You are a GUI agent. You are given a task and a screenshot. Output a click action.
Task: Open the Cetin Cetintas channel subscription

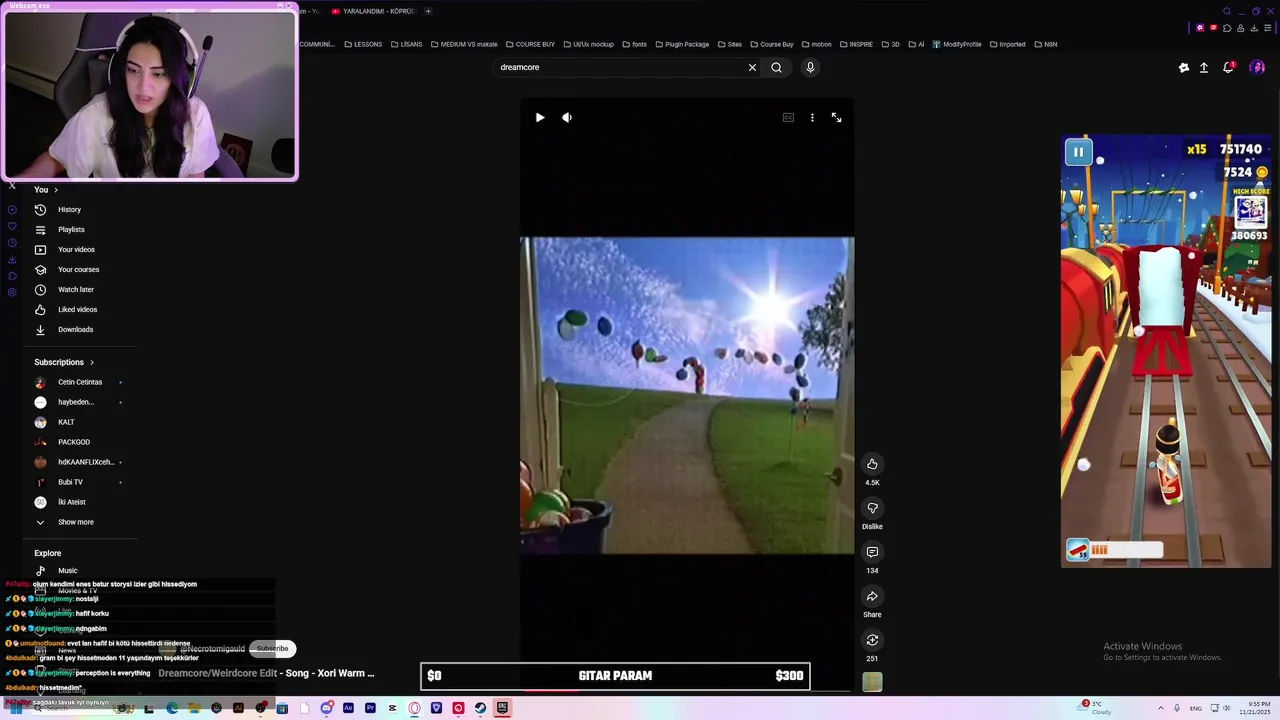point(80,382)
